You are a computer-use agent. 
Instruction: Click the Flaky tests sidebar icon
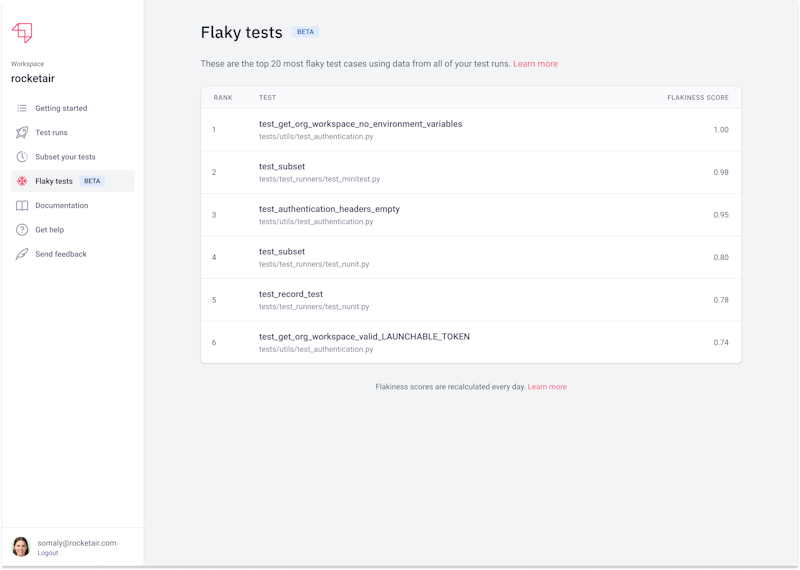point(22,181)
